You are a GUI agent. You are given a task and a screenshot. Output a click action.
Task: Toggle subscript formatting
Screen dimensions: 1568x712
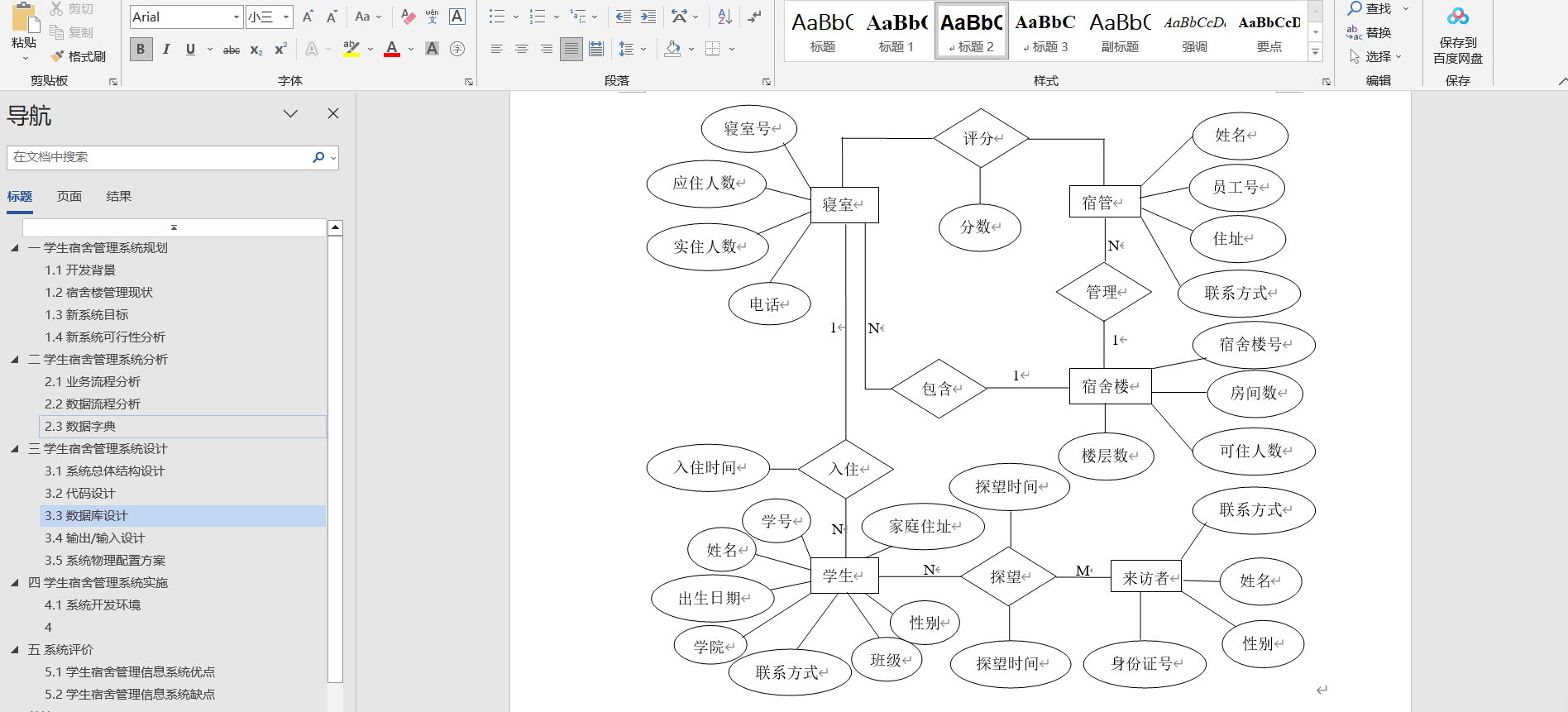(x=256, y=50)
